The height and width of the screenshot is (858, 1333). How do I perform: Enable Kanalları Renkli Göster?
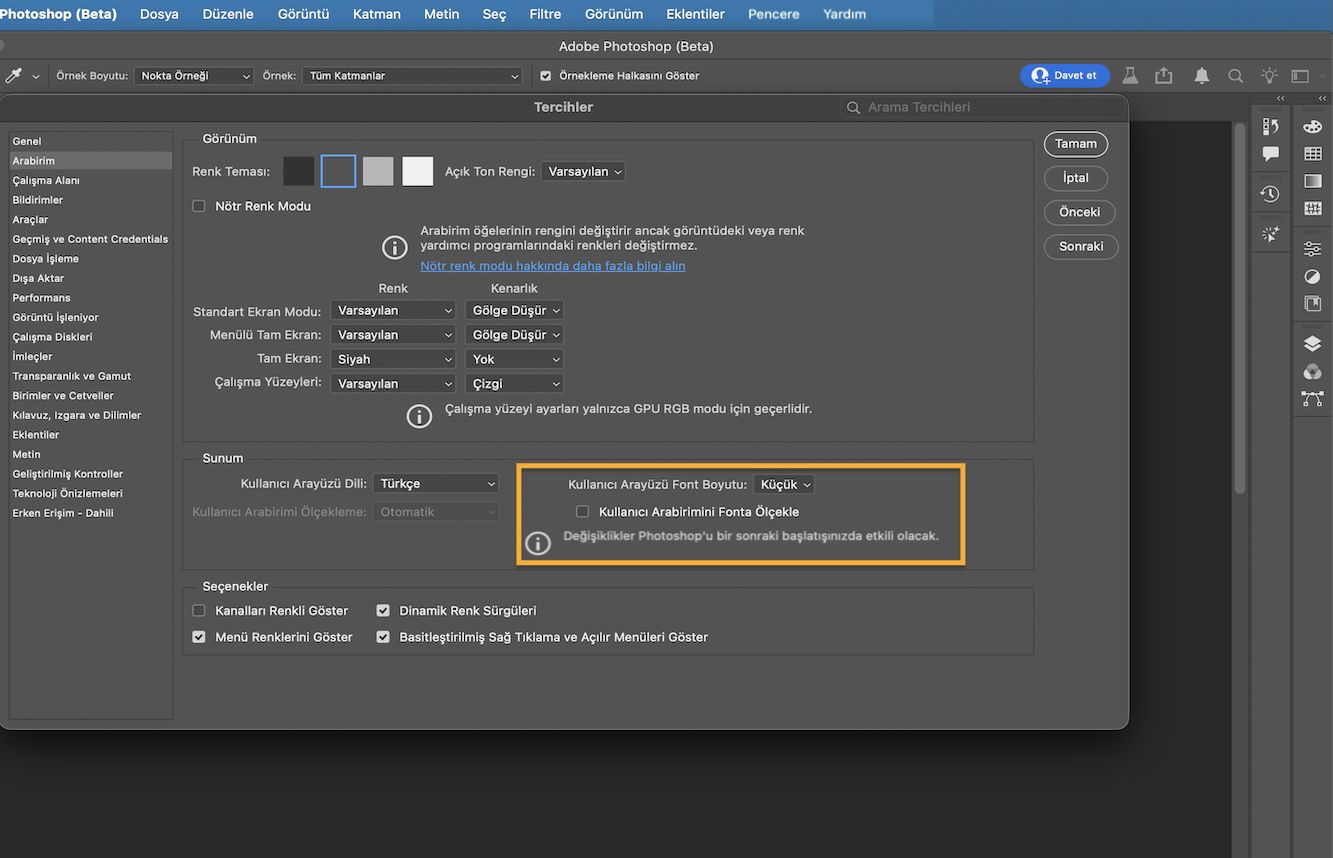click(198, 610)
